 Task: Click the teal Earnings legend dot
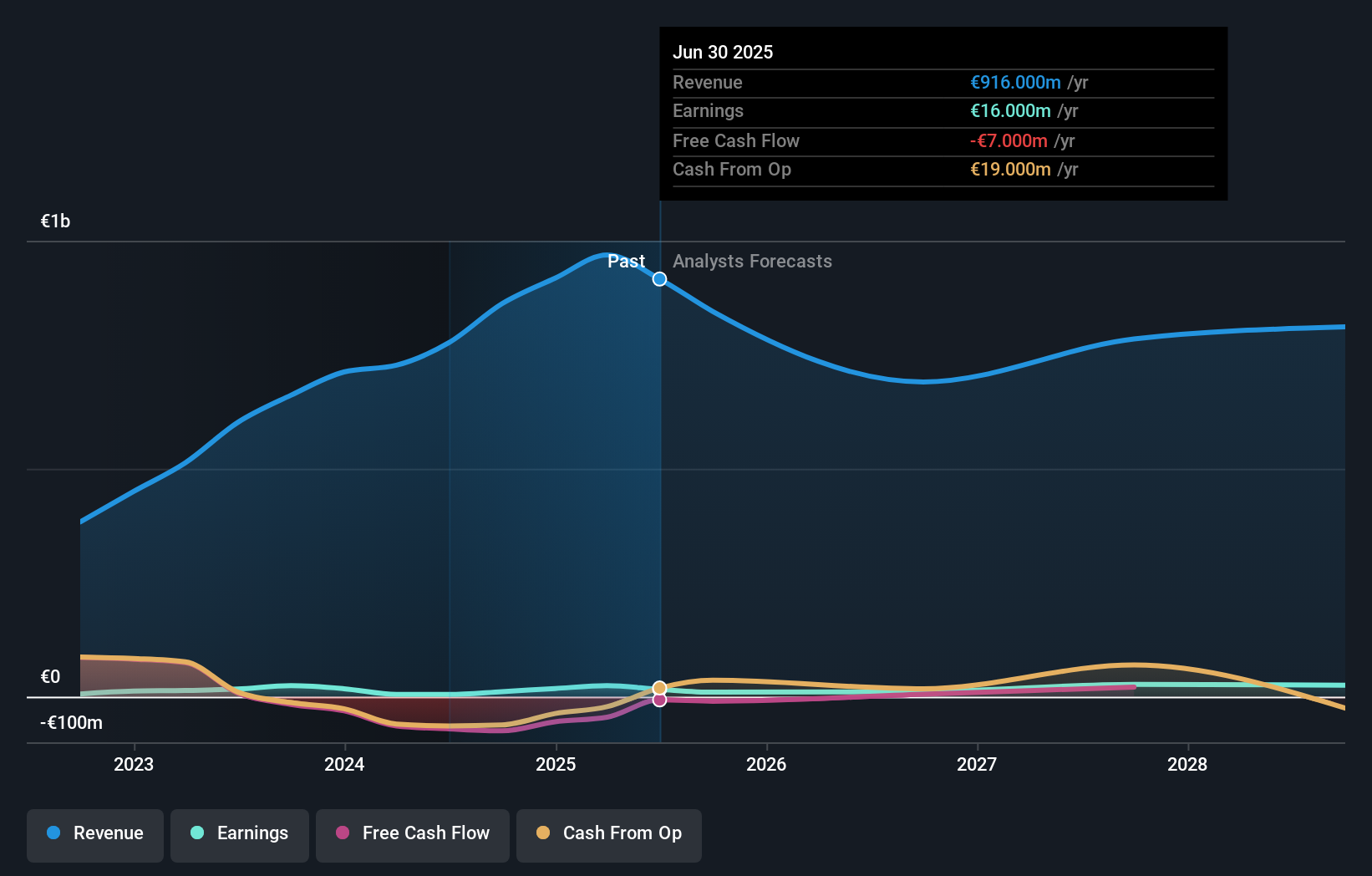196,833
